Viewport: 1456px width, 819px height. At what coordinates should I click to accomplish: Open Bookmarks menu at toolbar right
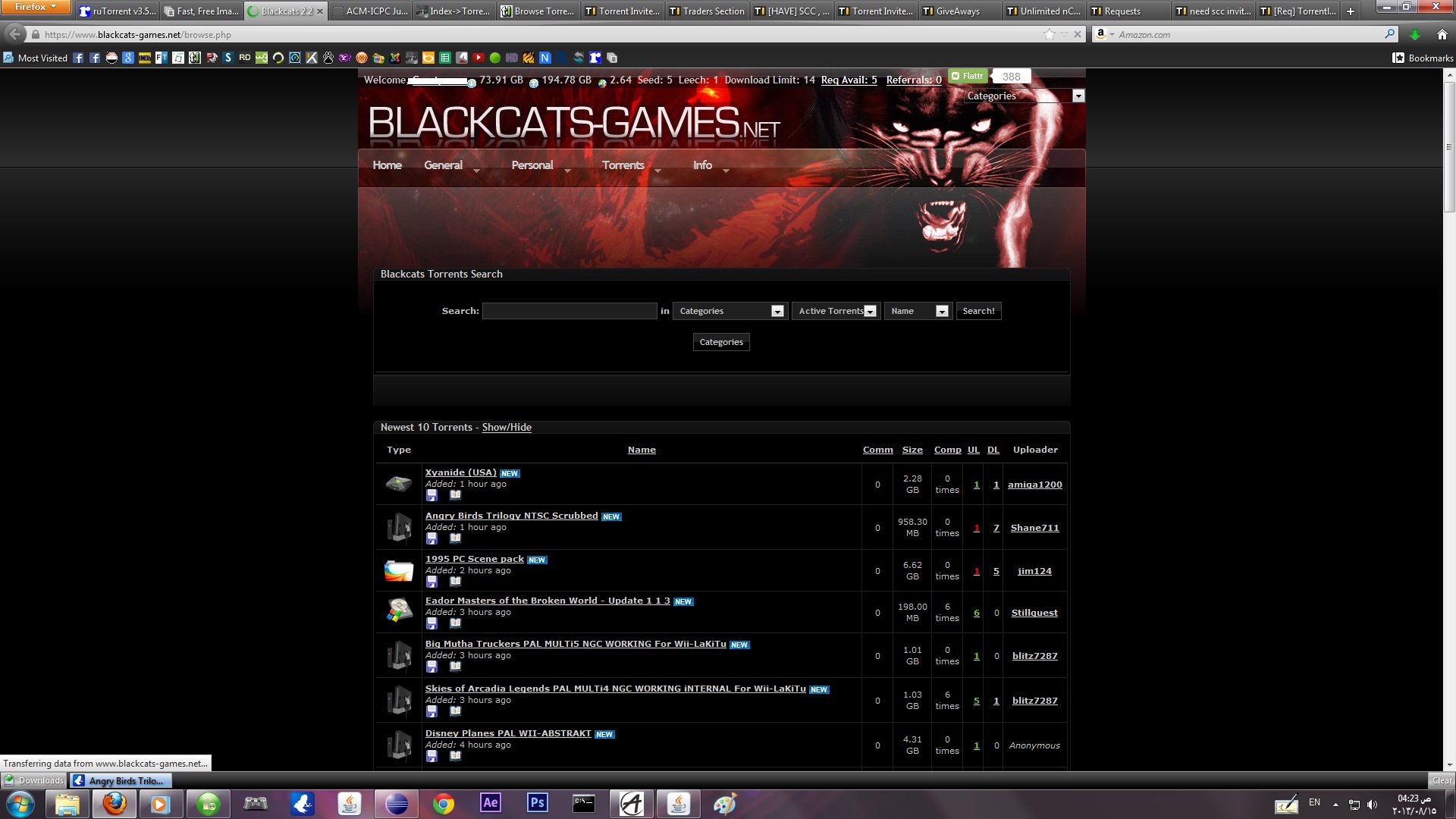point(1423,58)
